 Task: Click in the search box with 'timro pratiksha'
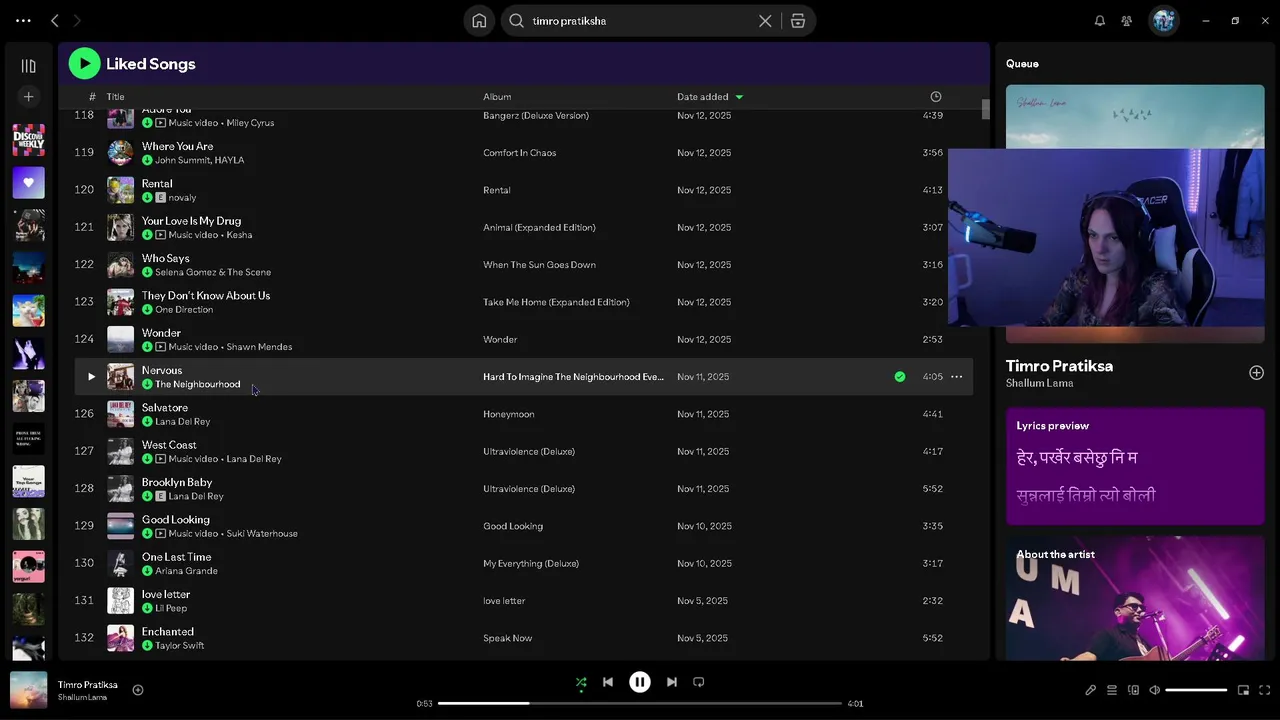click(x=640, y=21)
